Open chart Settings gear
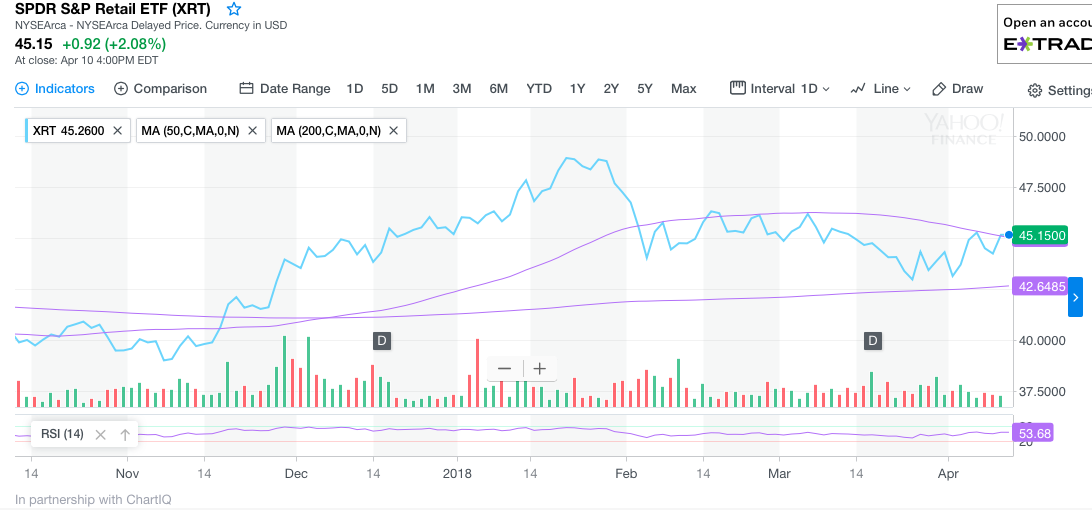This screenshot has height=510, width=1092. [1059, 91]
